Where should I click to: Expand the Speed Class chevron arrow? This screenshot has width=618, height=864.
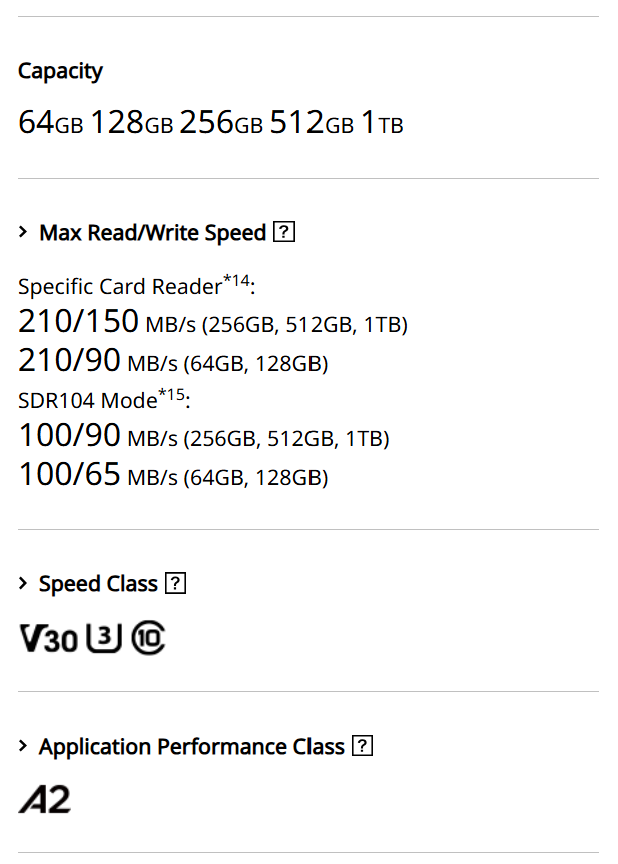pos(23,584)
